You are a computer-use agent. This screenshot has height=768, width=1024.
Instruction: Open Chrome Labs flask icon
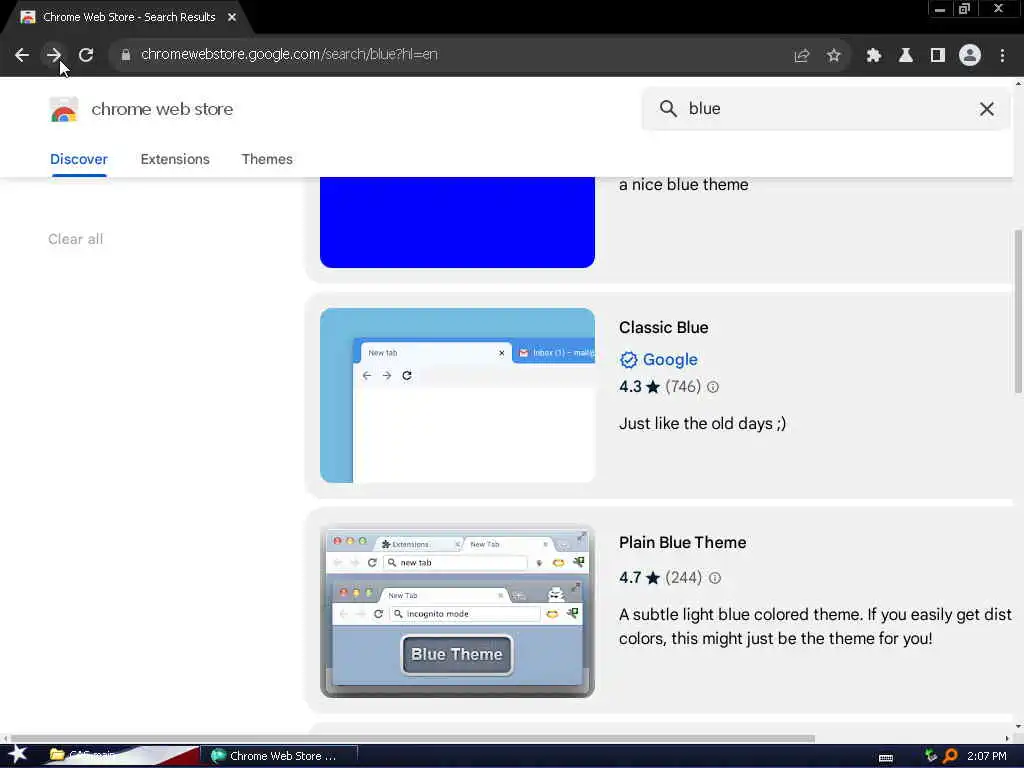pyautogui.click(x=905, y=56)
